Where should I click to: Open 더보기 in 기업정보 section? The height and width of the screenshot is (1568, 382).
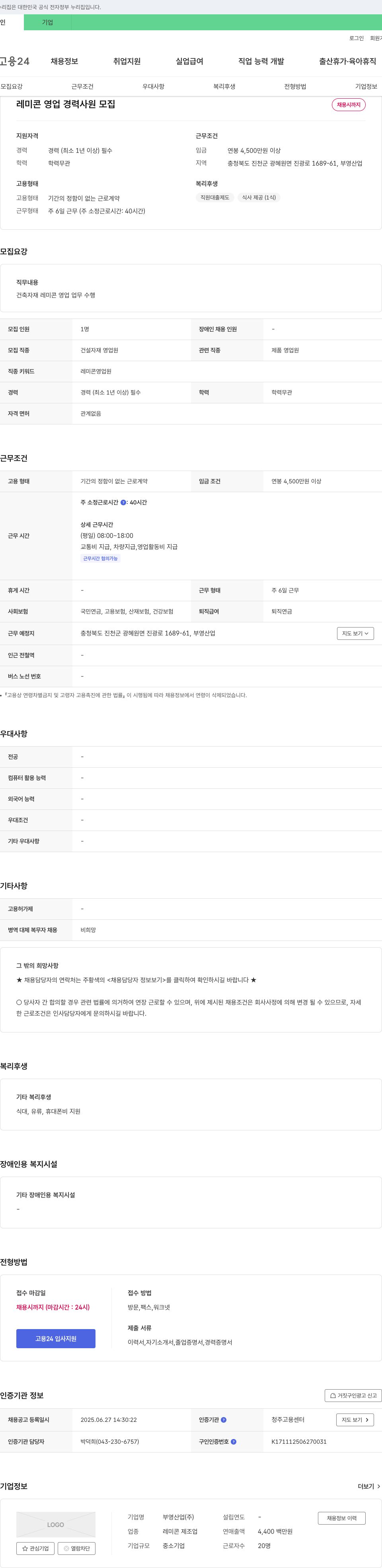[369, 1486]
